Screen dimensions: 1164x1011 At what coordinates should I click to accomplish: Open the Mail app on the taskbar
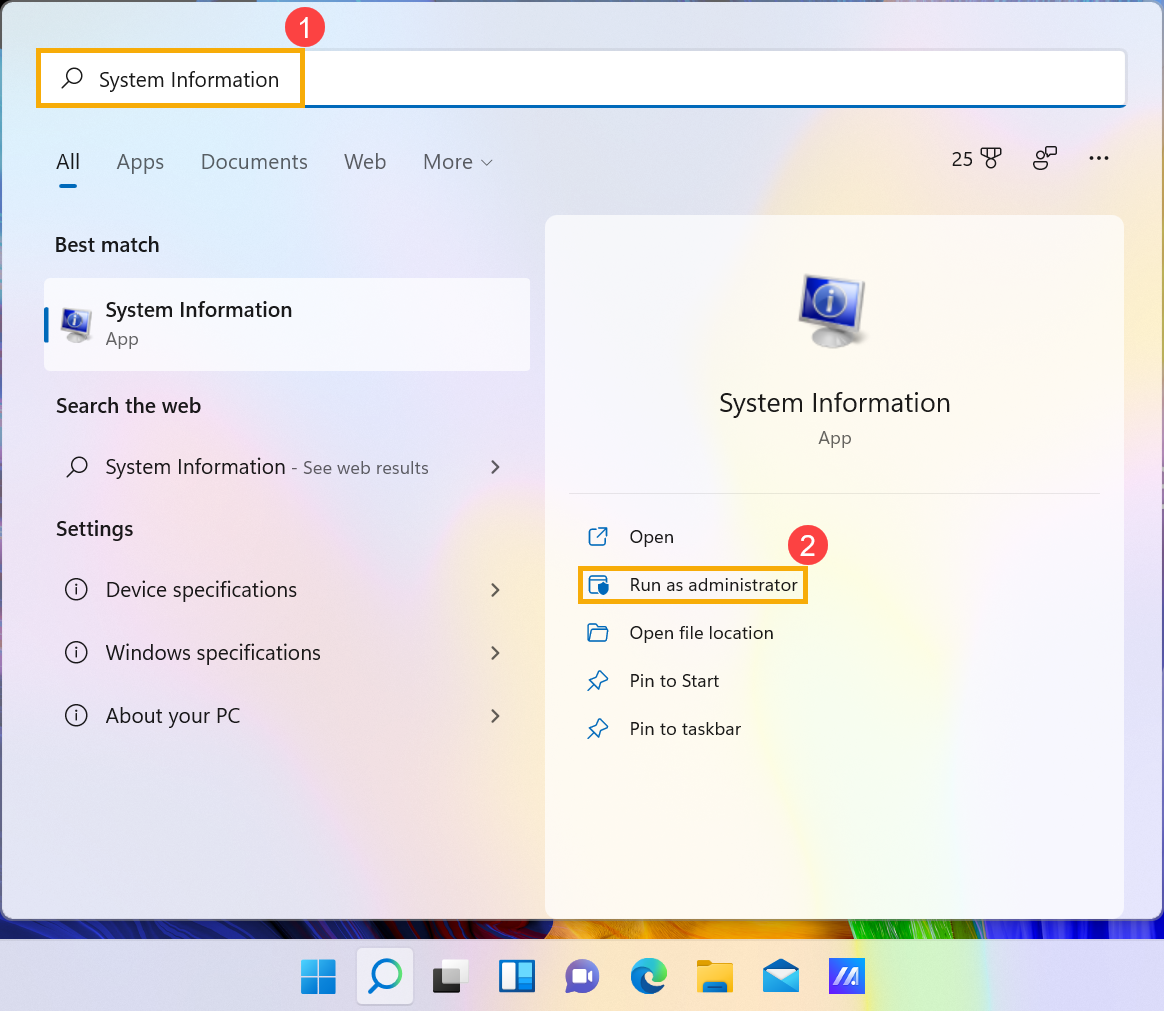[x=781, y=976]
